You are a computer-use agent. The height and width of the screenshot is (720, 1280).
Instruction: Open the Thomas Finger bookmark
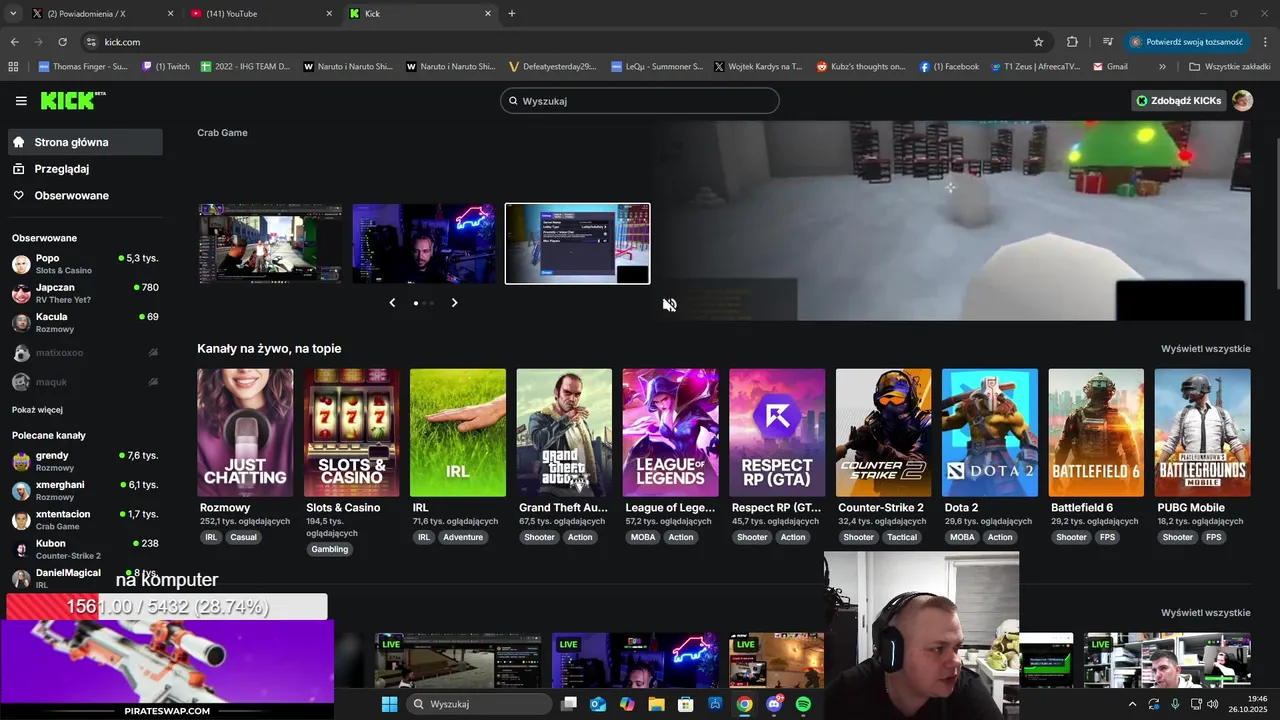coord(82,66)
